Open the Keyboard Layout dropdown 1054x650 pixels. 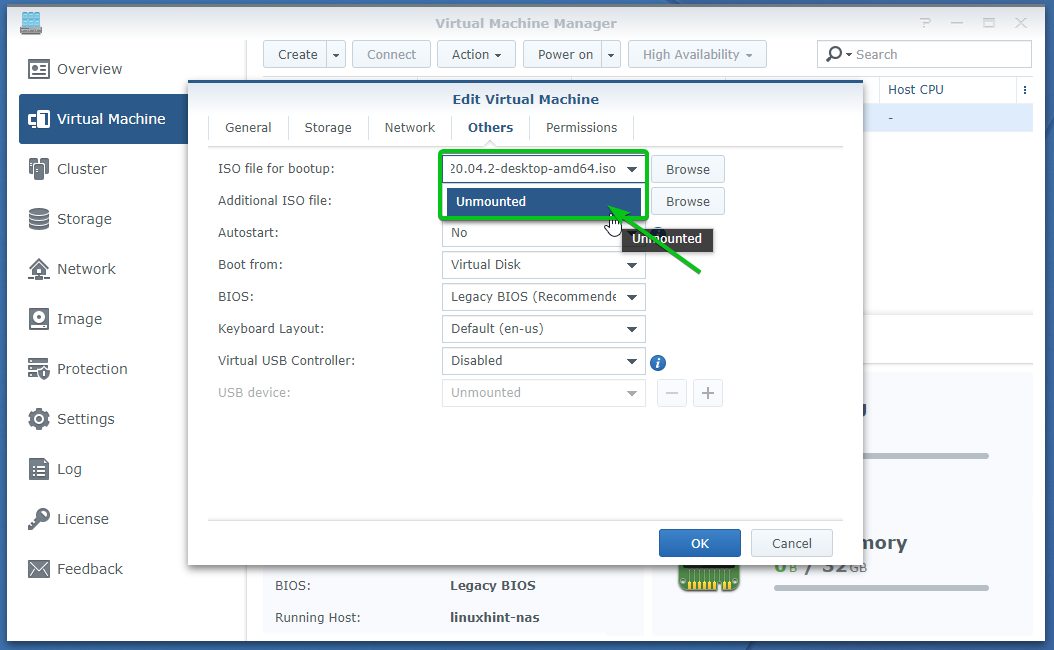pos(543,329)
